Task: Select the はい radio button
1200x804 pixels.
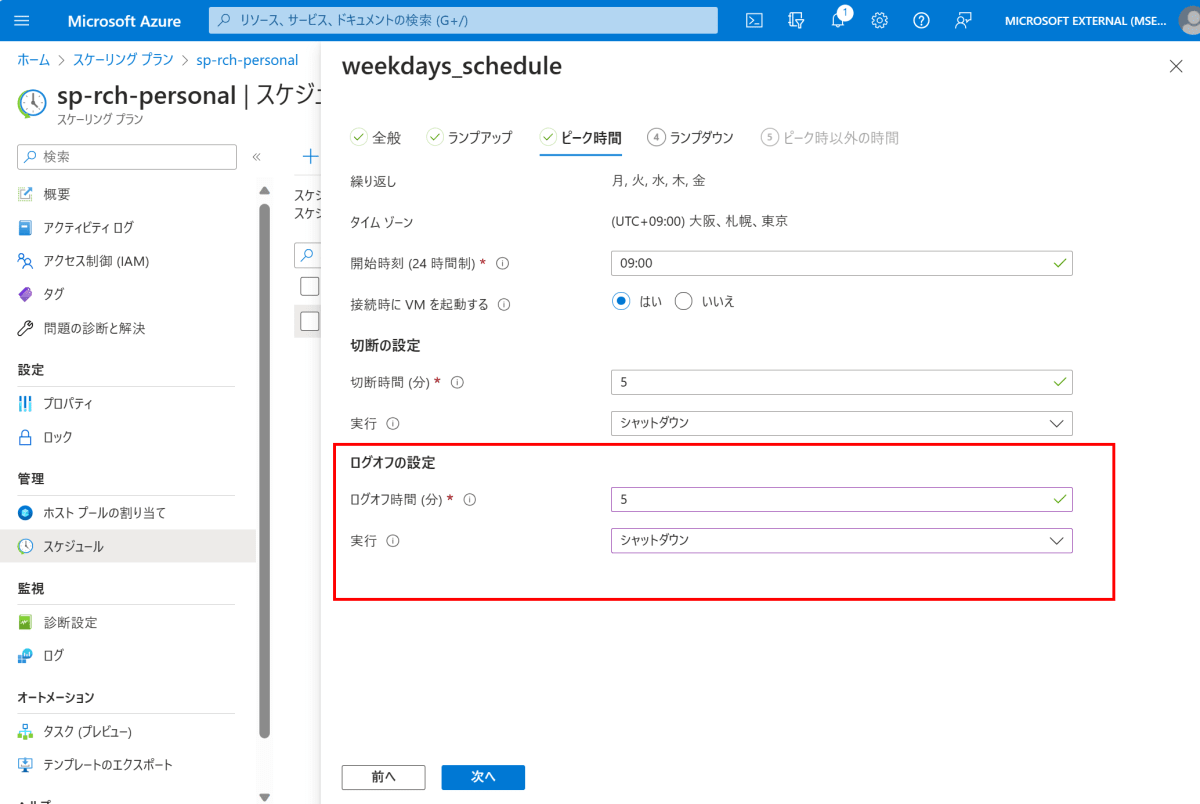Action: (x=621, y=301)
